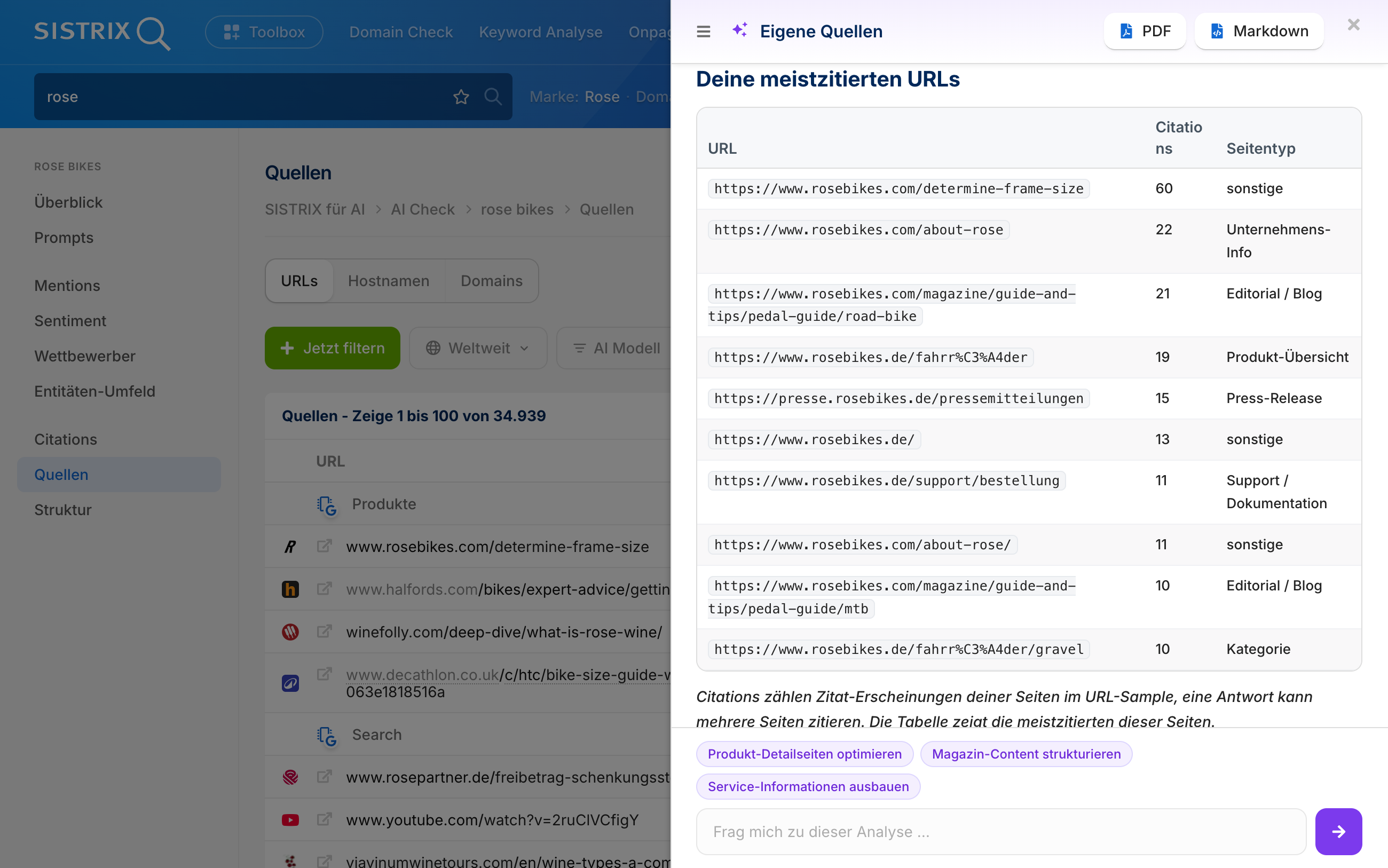Viewport: 1388px width, 868px height.
Task: Click www.rosebikes.com/determine-frame-size in sources list
Action: click(497, 547)
